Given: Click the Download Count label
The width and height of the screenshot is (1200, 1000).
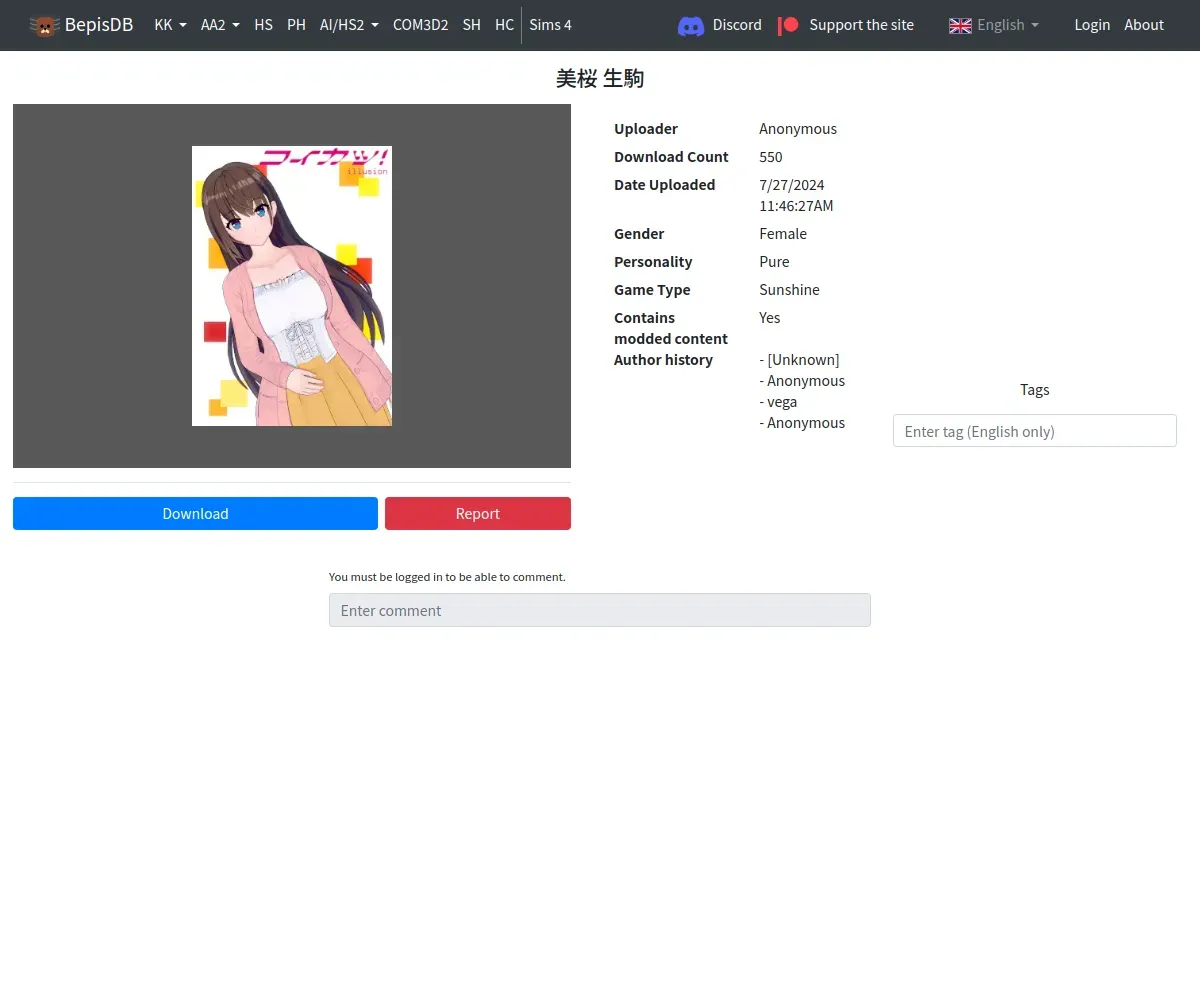Looking at the screenshot, I should (671, 157).
